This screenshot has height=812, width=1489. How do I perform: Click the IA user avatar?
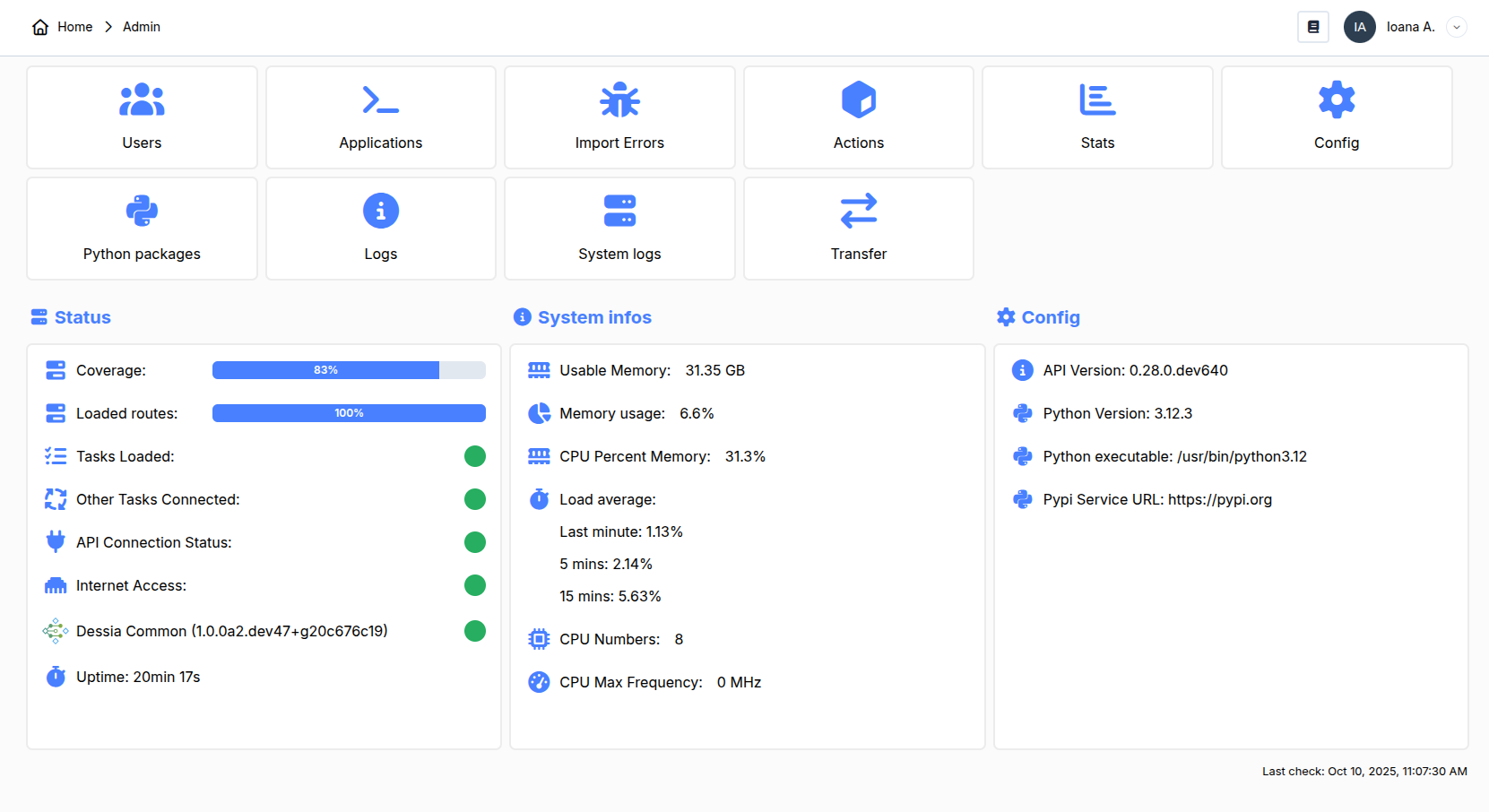[1359, 27]
